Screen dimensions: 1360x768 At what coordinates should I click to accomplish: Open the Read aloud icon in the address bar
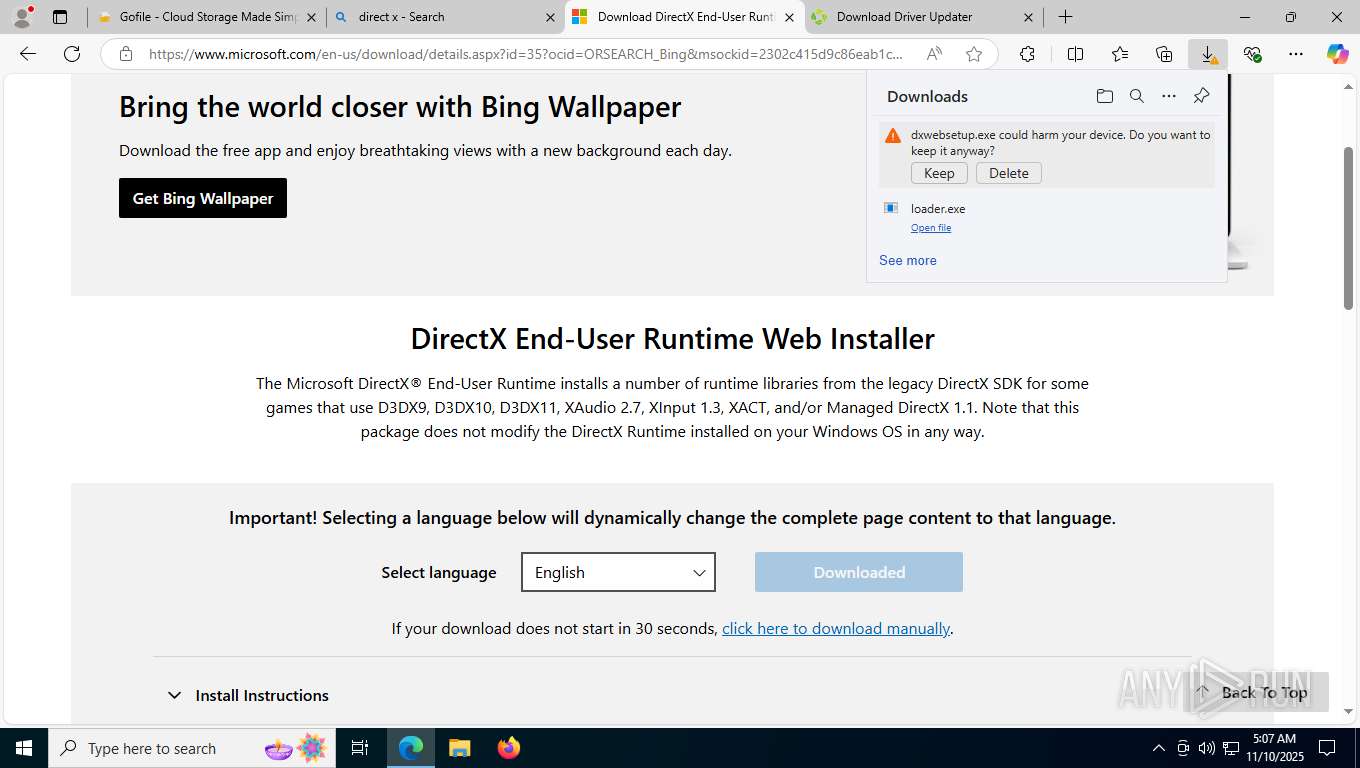tap(933, 54)
